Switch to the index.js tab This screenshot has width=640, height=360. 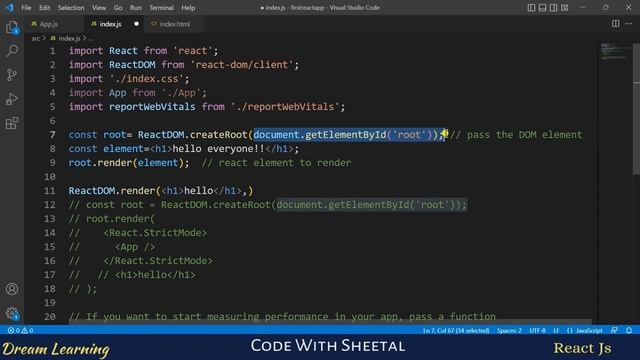pyautogui.click(x=111, y=24)
